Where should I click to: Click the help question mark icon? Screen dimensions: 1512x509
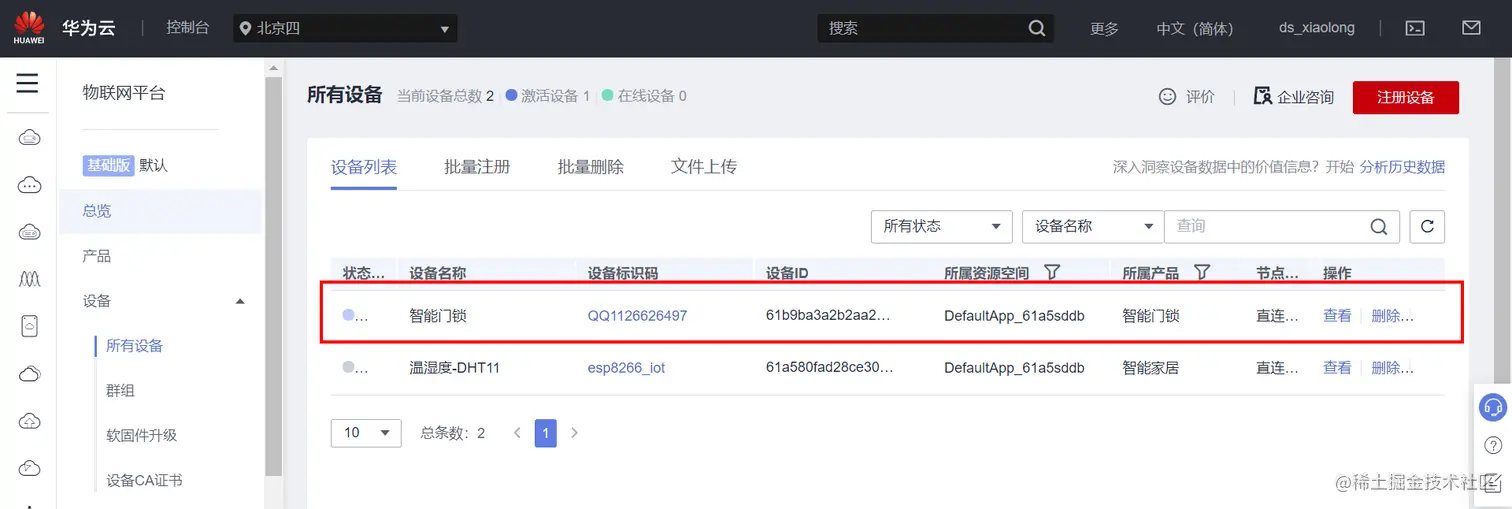[x=1493, y=444]
